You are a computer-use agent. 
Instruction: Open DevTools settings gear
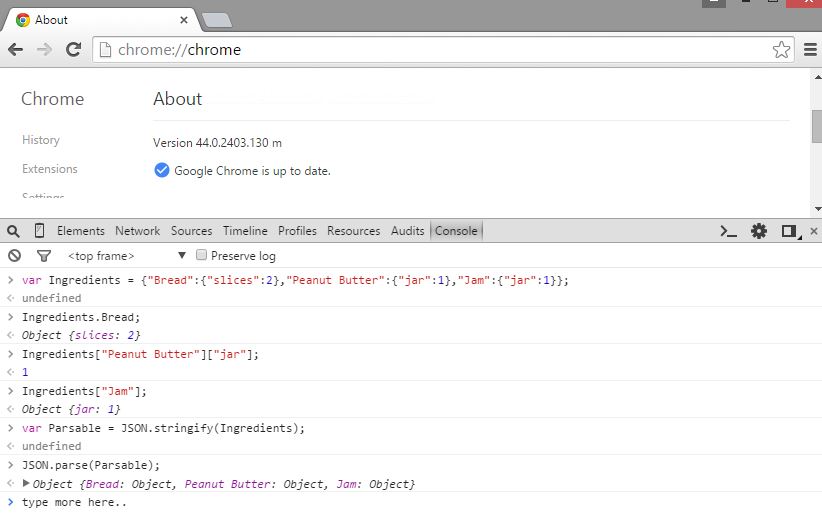tap(759, 231)
